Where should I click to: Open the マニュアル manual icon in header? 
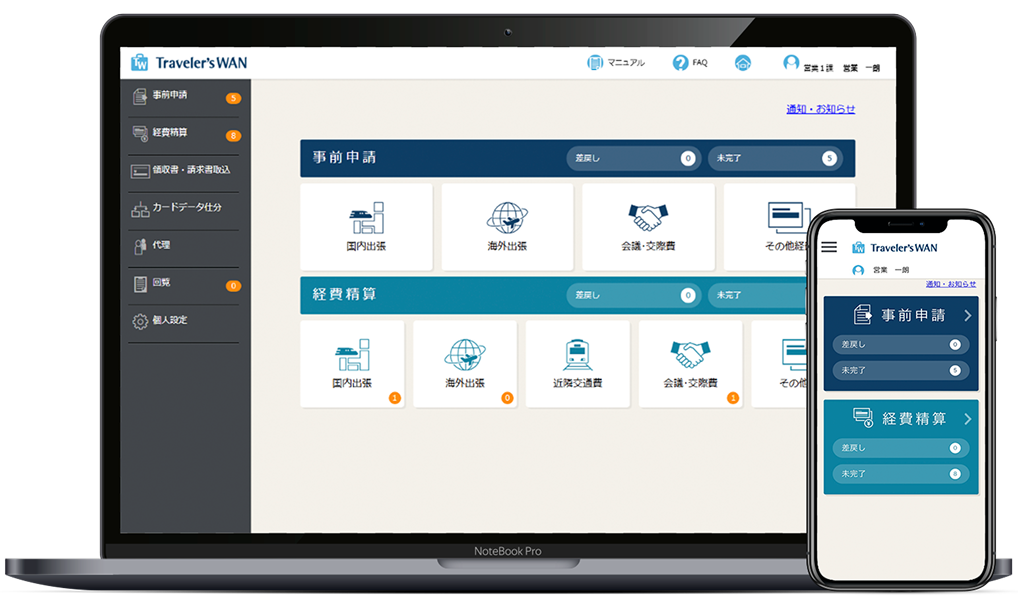(596, 63)
